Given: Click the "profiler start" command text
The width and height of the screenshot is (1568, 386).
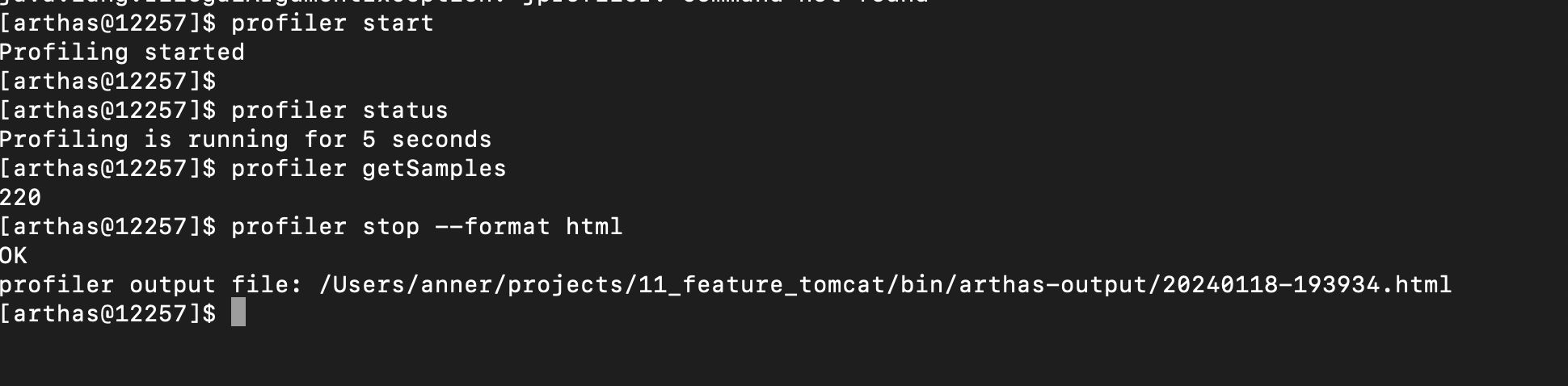Looking at the screenshot, I should (332, 23).
